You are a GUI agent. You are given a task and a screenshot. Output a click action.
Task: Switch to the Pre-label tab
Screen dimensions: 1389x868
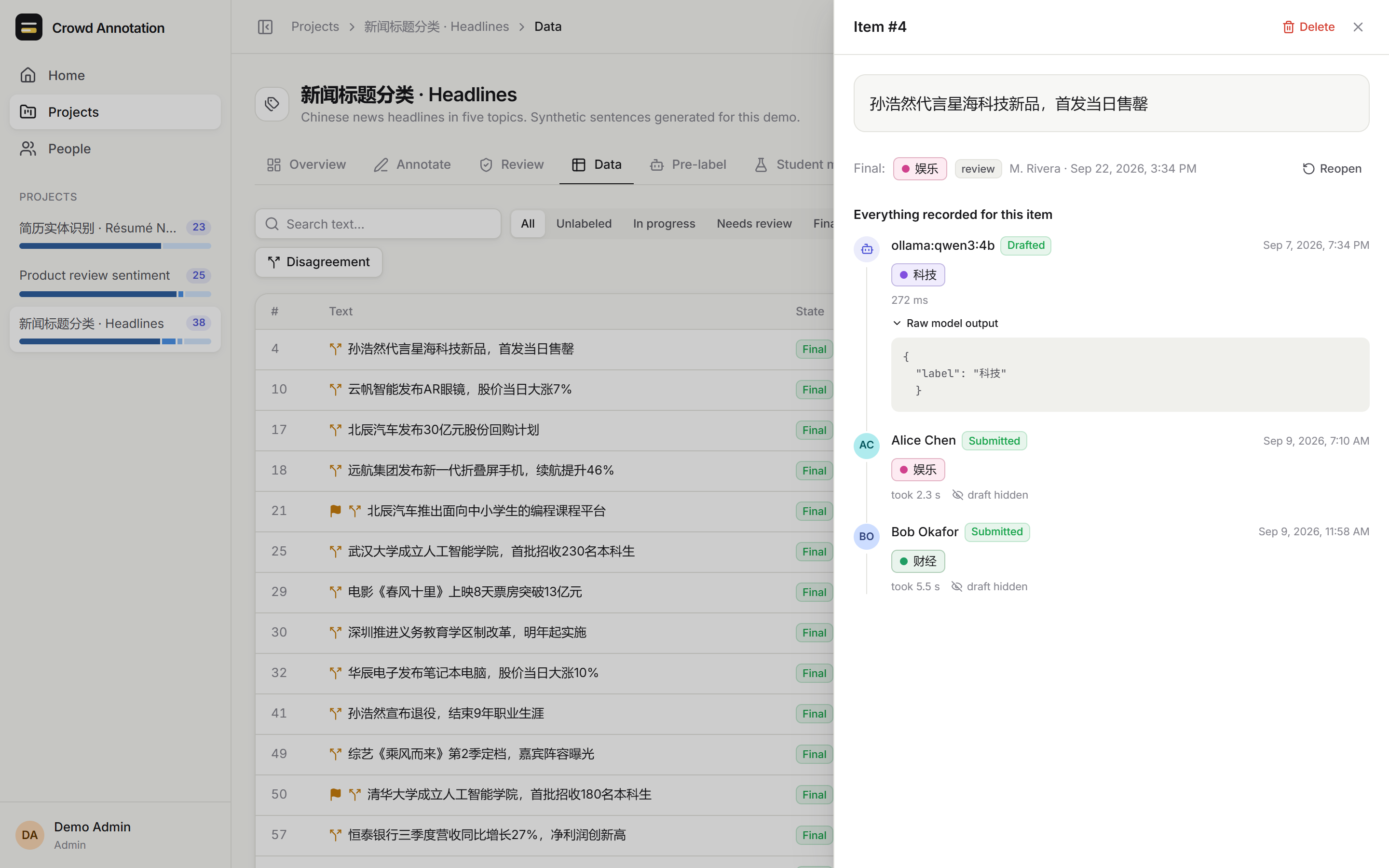[x=688, y=165]
